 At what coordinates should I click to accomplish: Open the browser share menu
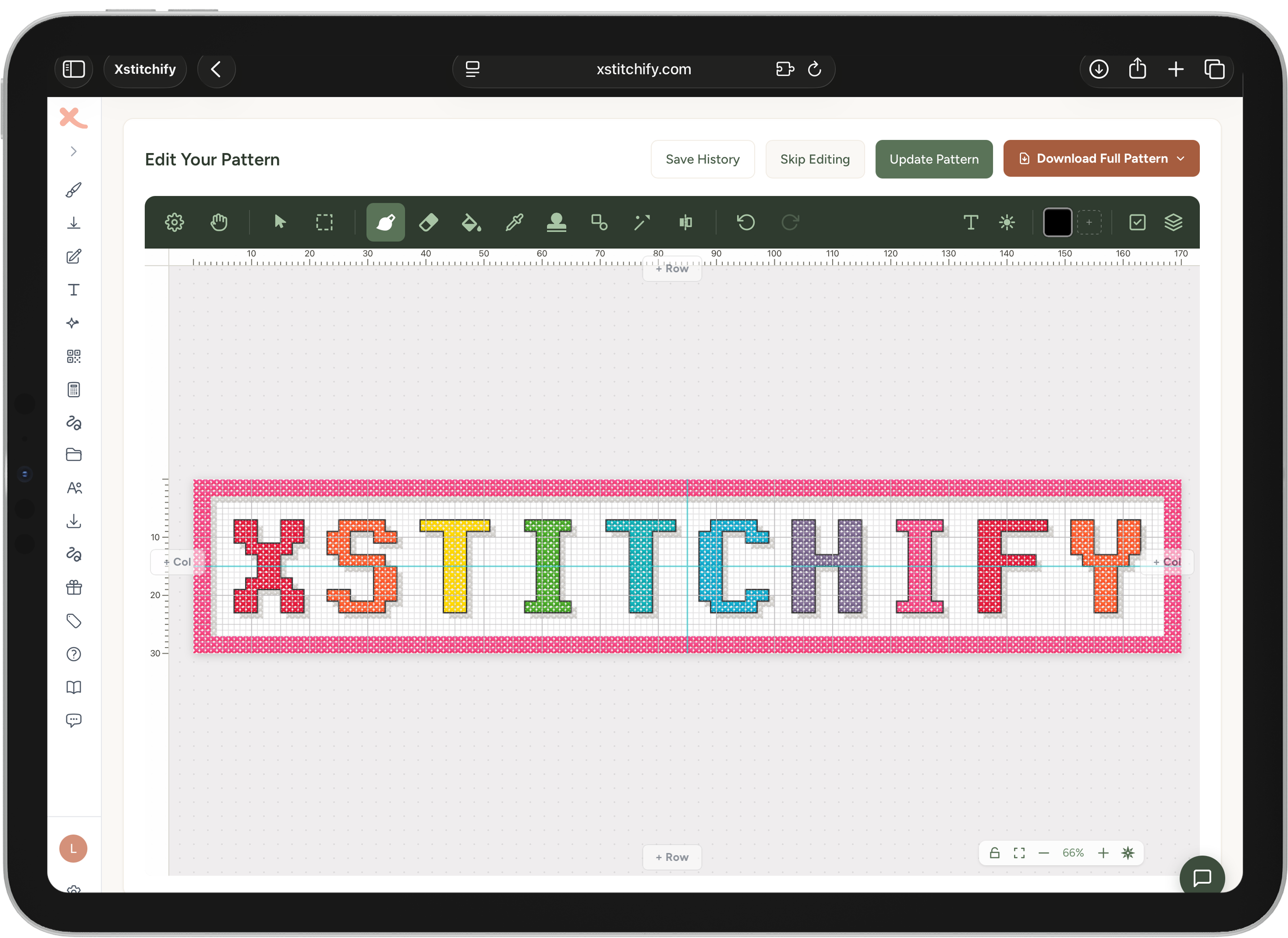point(1138,69)
